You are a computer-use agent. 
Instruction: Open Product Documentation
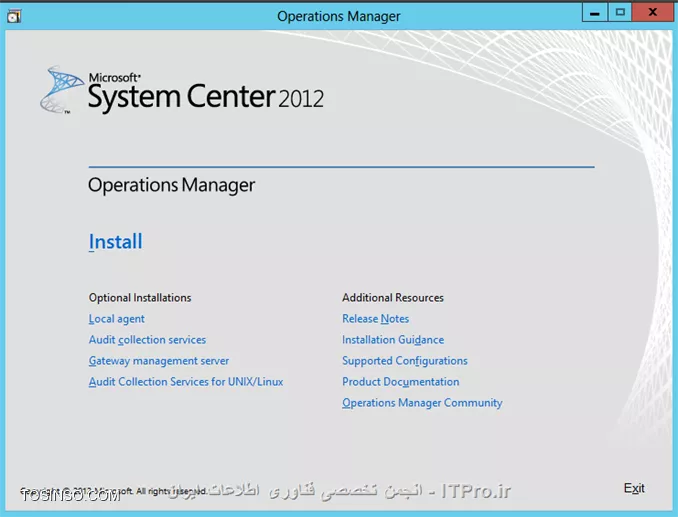[x=401, y=382]
